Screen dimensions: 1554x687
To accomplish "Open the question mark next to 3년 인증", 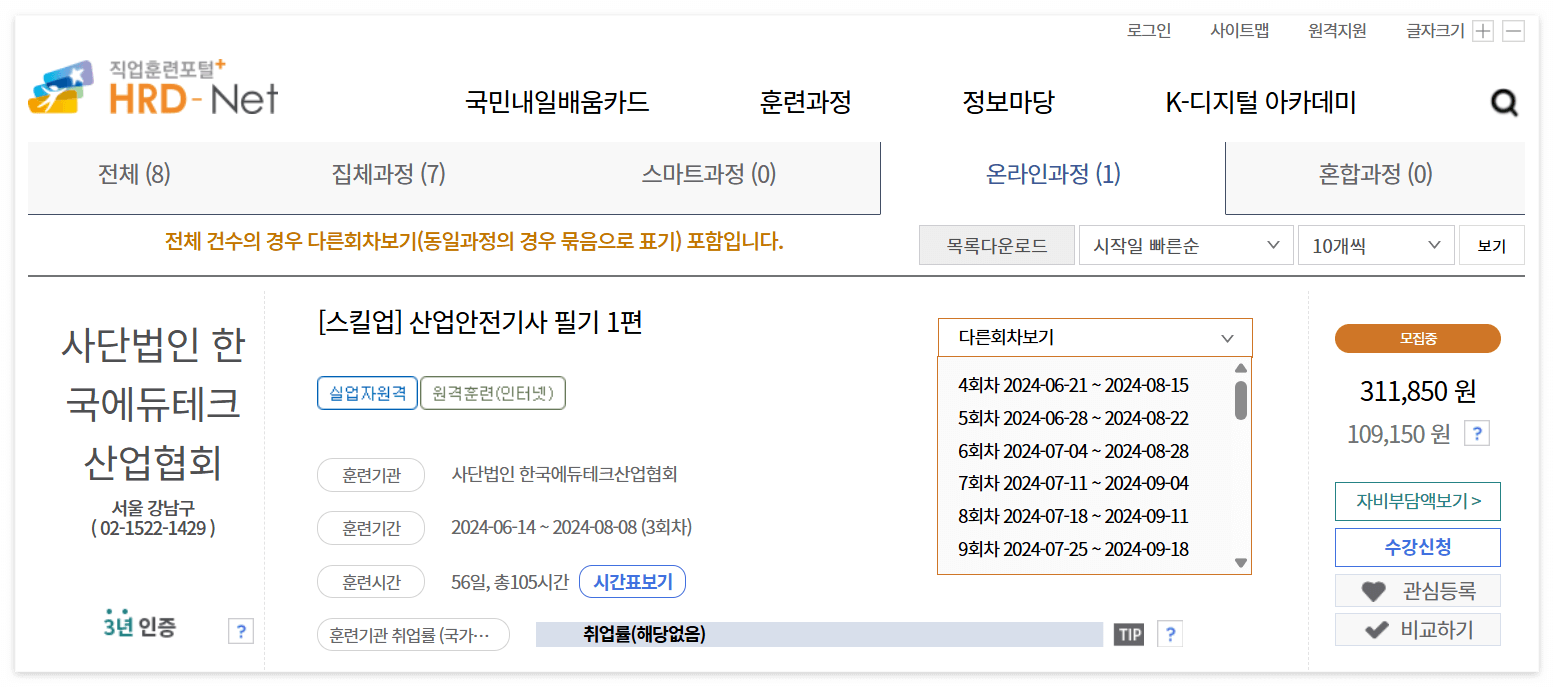I will [240, 632].
